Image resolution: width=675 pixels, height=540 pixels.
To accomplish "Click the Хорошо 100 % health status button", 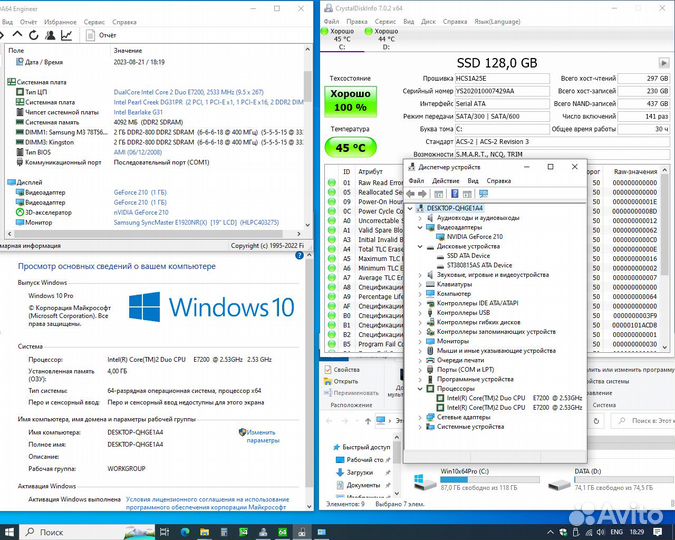I will point(350,101).
